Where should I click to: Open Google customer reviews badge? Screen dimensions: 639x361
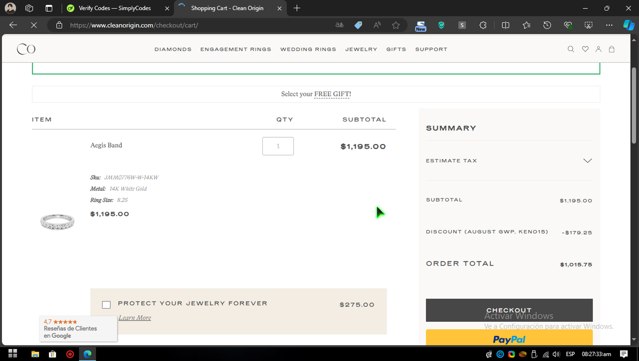tap(78, 328)
